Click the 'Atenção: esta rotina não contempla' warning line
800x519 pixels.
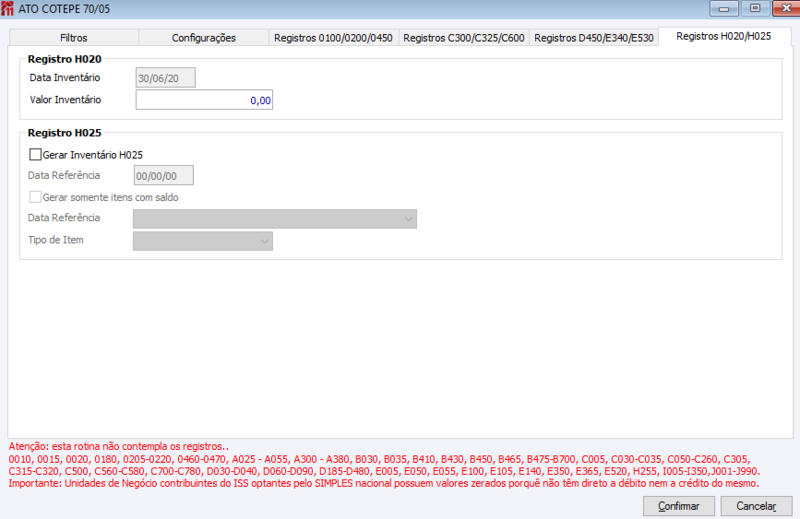point(118,446)
